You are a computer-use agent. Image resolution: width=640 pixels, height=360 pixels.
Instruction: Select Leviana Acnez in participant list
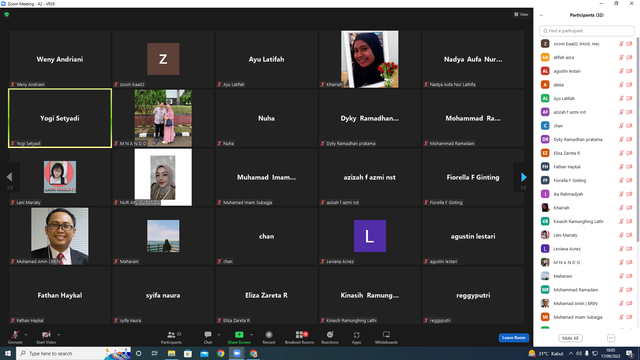tap(587, 249)
